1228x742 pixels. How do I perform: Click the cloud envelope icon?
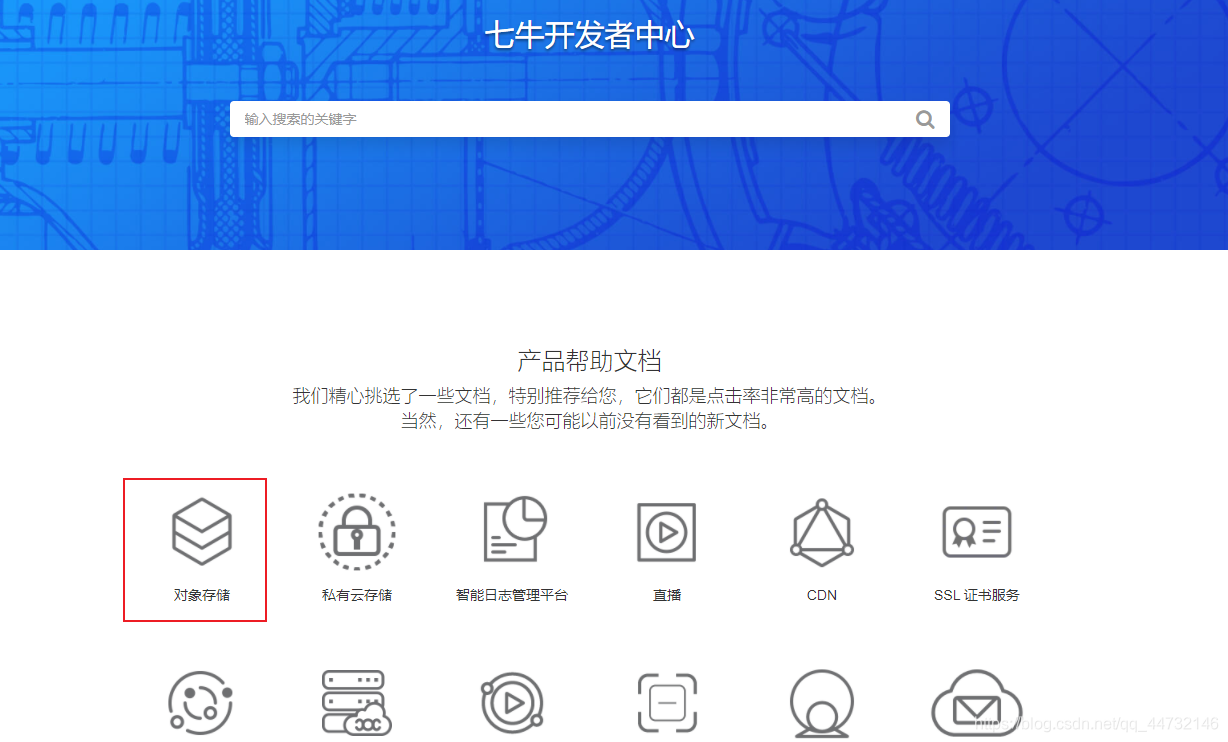977,704
